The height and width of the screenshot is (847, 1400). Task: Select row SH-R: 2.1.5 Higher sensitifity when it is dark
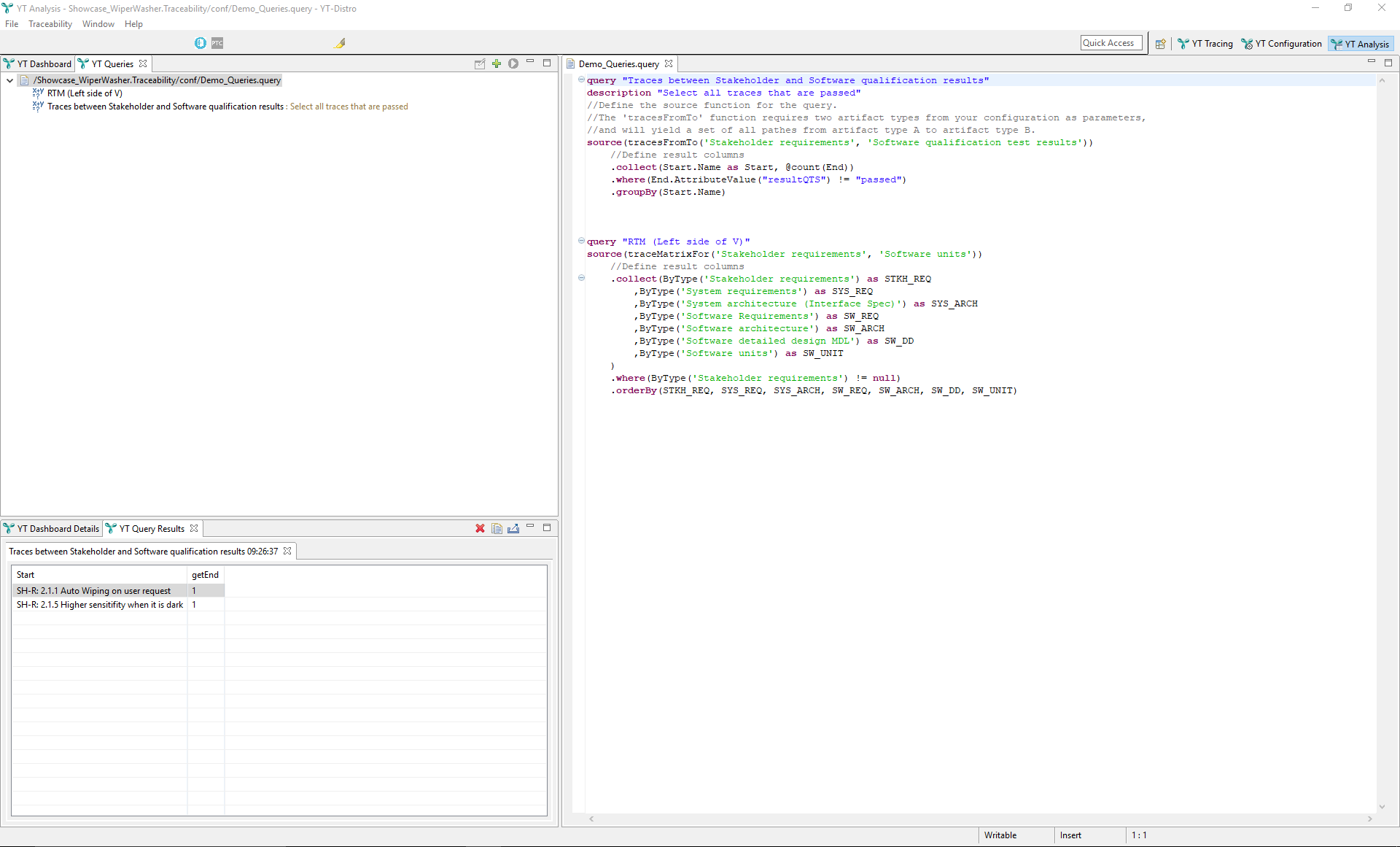click(x=118, y=605)
